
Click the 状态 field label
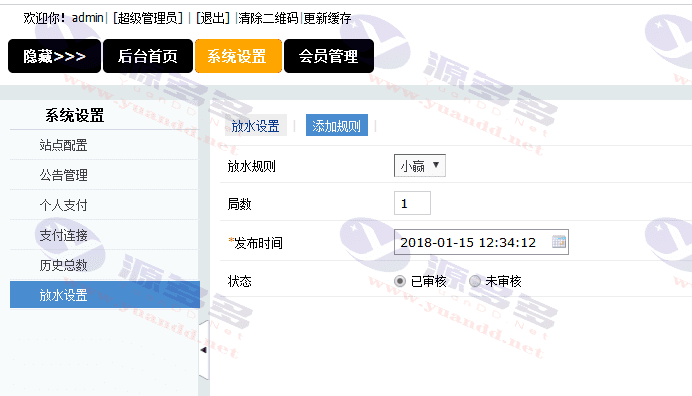pos(239,281)
